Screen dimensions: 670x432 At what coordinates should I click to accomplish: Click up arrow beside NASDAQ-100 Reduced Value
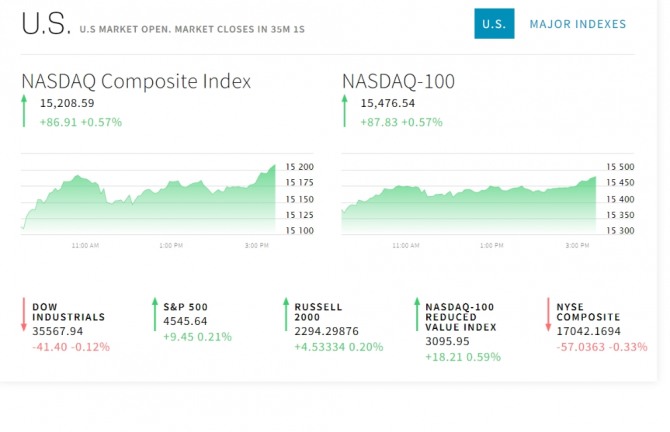417,314
